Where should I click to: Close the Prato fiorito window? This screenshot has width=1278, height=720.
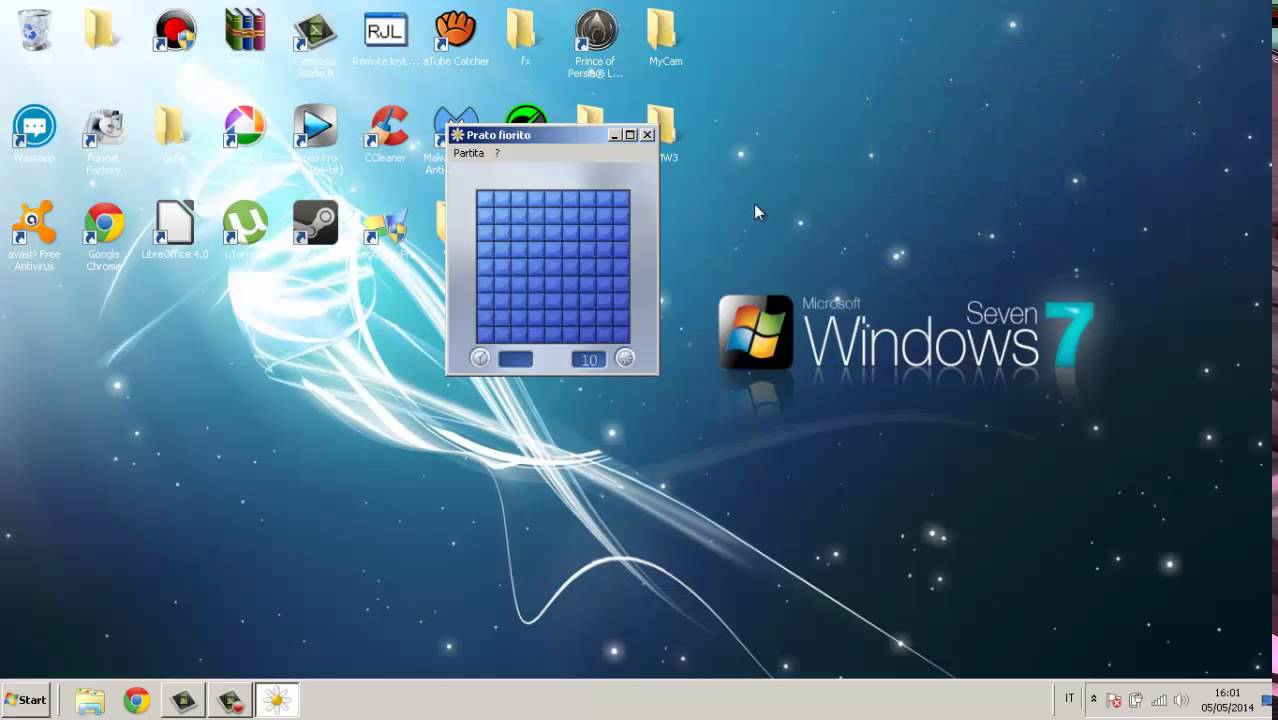(x=647, y=135)
